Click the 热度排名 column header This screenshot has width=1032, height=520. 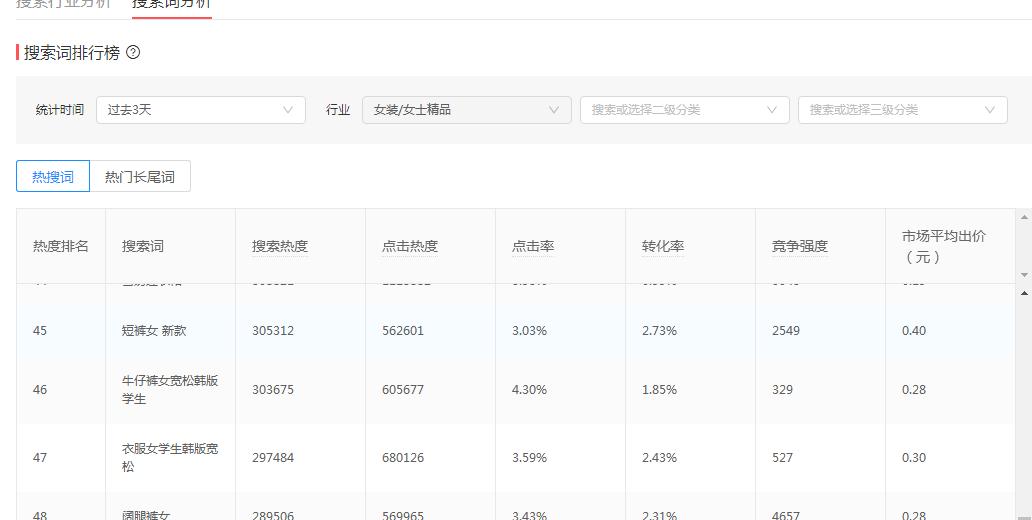[61, 246]
